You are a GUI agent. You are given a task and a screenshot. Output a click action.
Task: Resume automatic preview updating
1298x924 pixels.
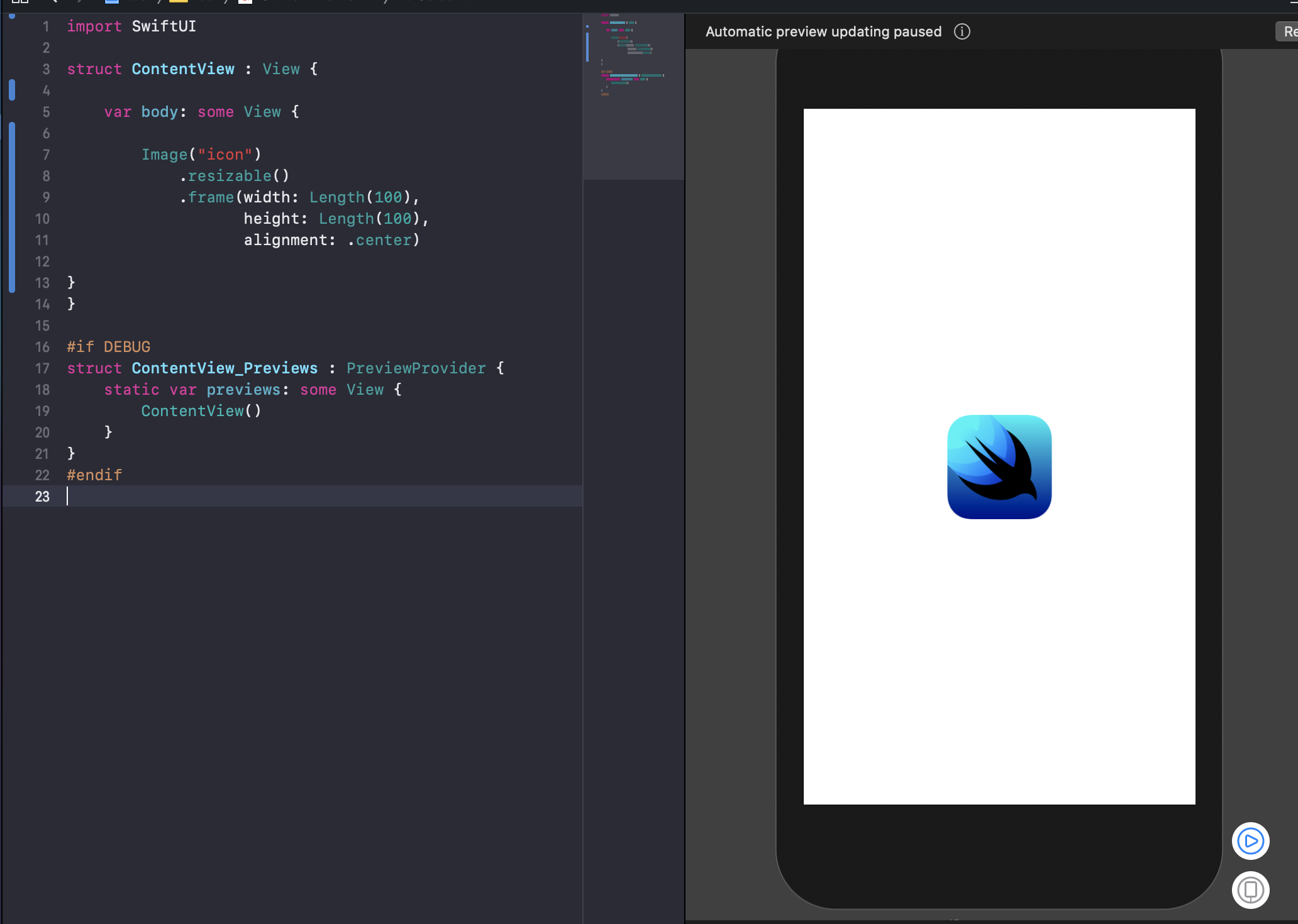pos(1288,31)
